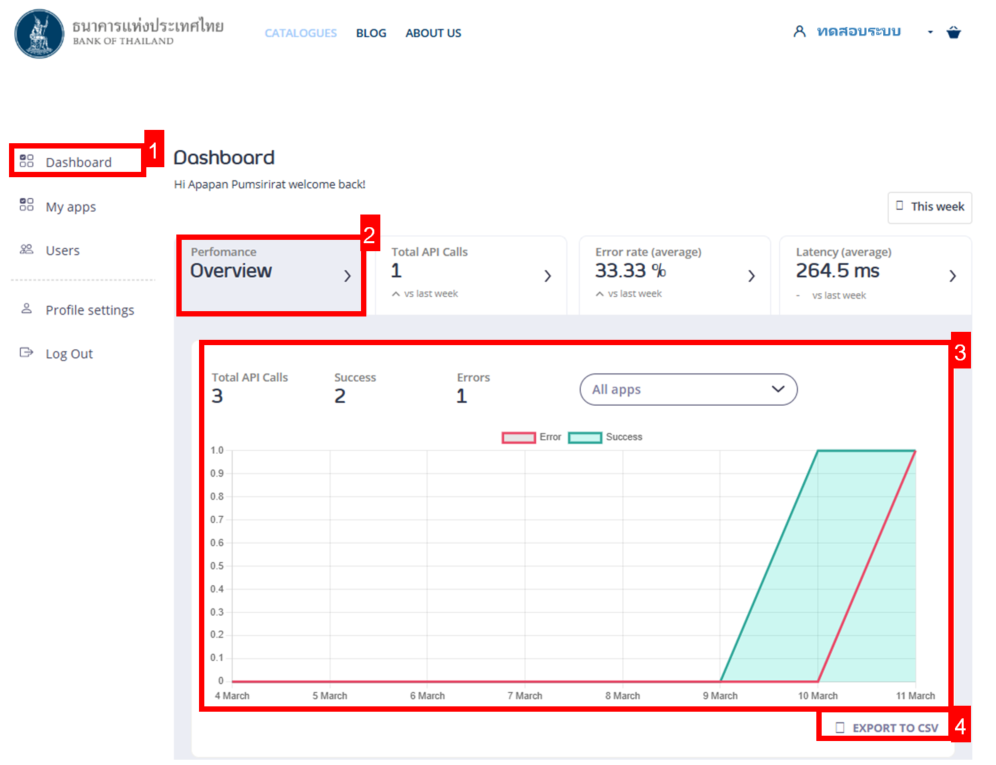This screenshot has height=765, width=996.
Task: Click the Log Out arrow icon
Action: 27,353
